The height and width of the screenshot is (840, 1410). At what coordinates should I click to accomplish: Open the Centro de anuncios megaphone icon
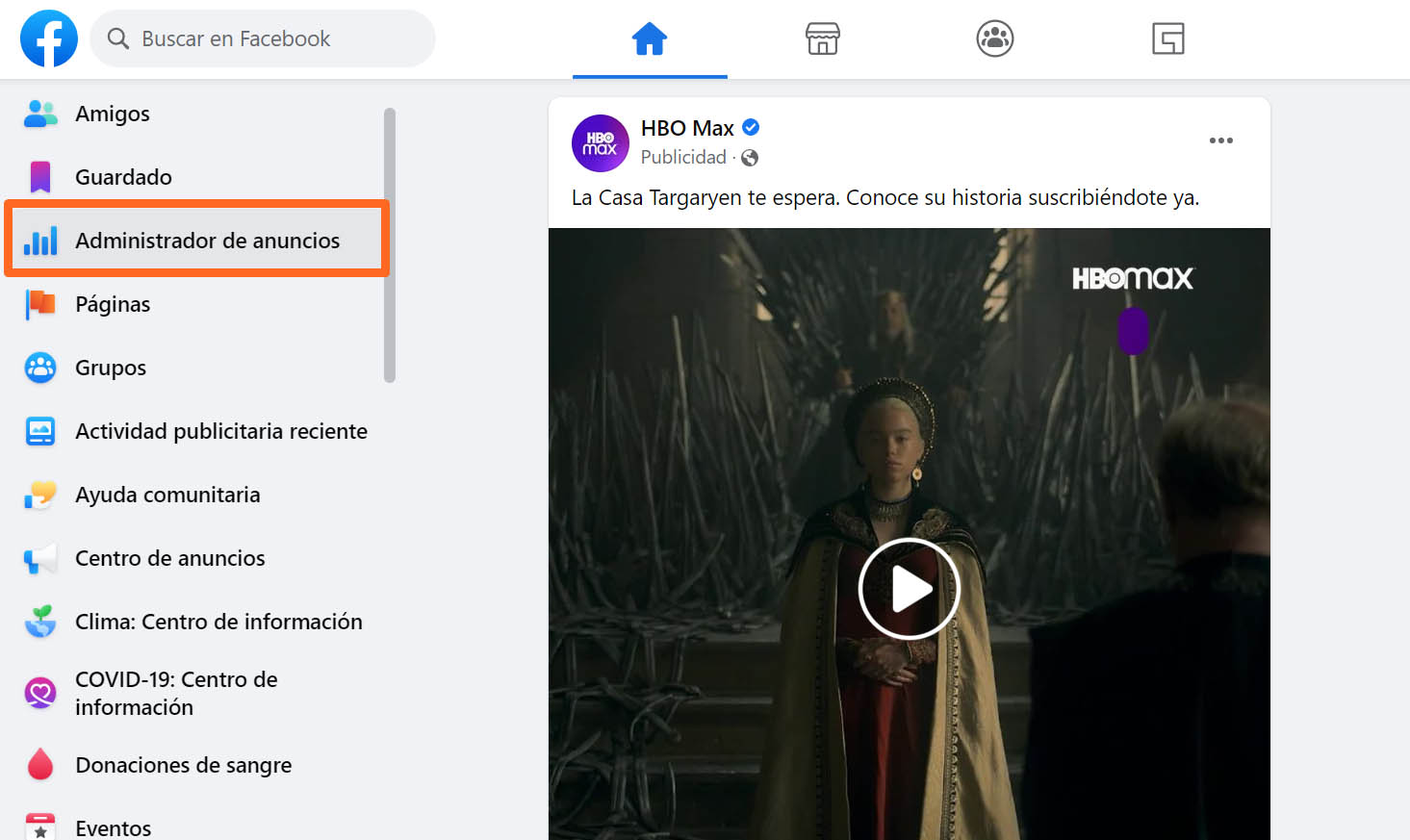tap(39, 558)
